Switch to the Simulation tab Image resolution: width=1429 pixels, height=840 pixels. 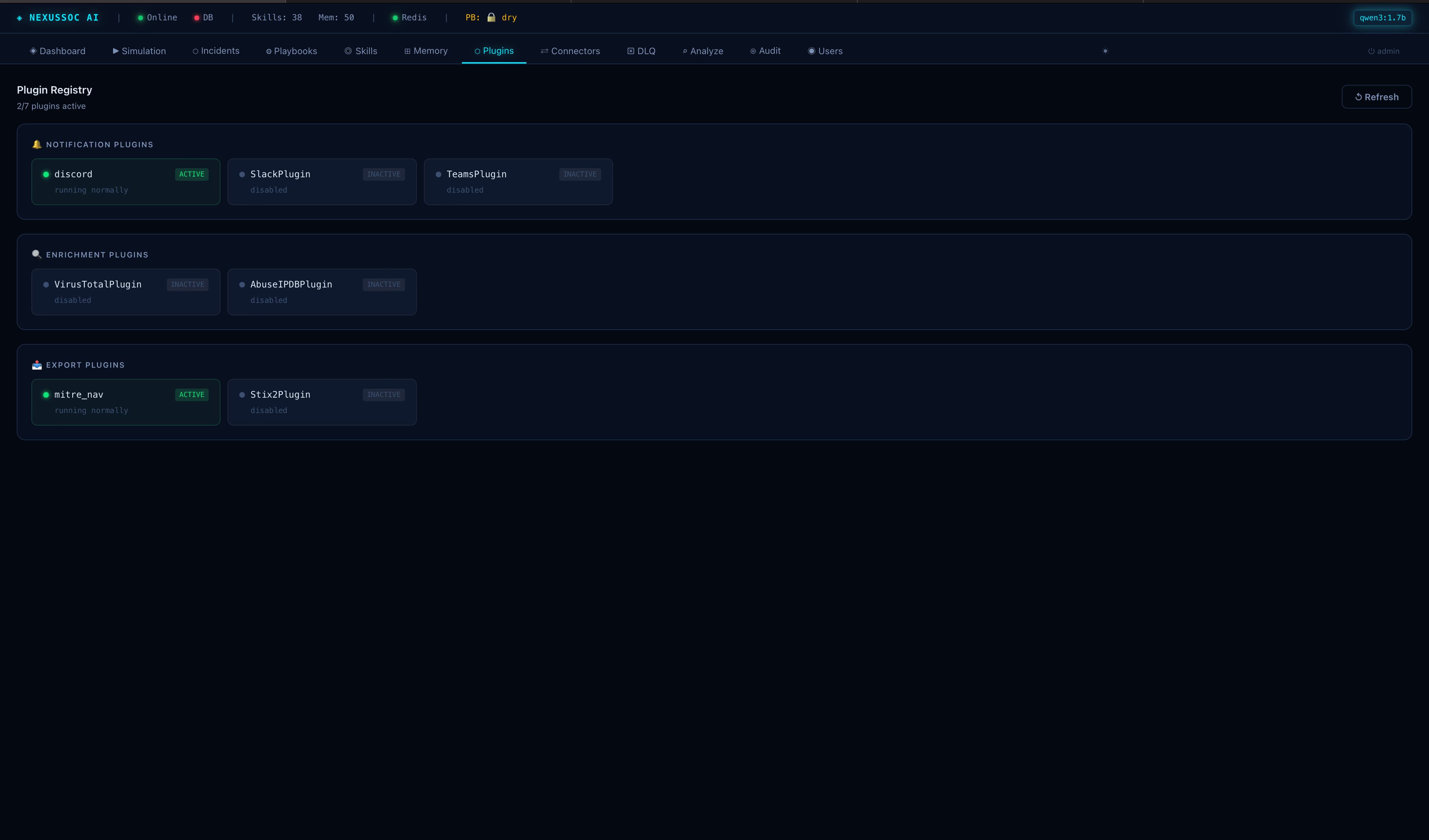click(140, 51)
